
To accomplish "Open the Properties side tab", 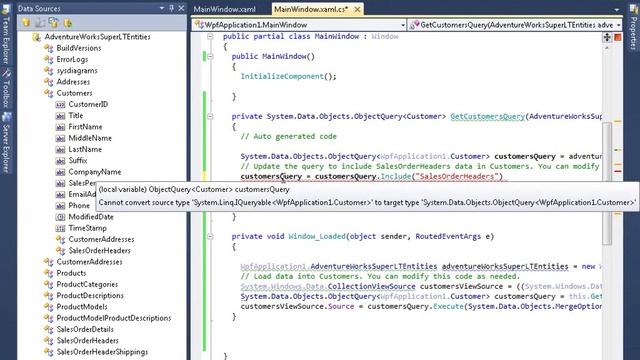I will tap(633, 28).
